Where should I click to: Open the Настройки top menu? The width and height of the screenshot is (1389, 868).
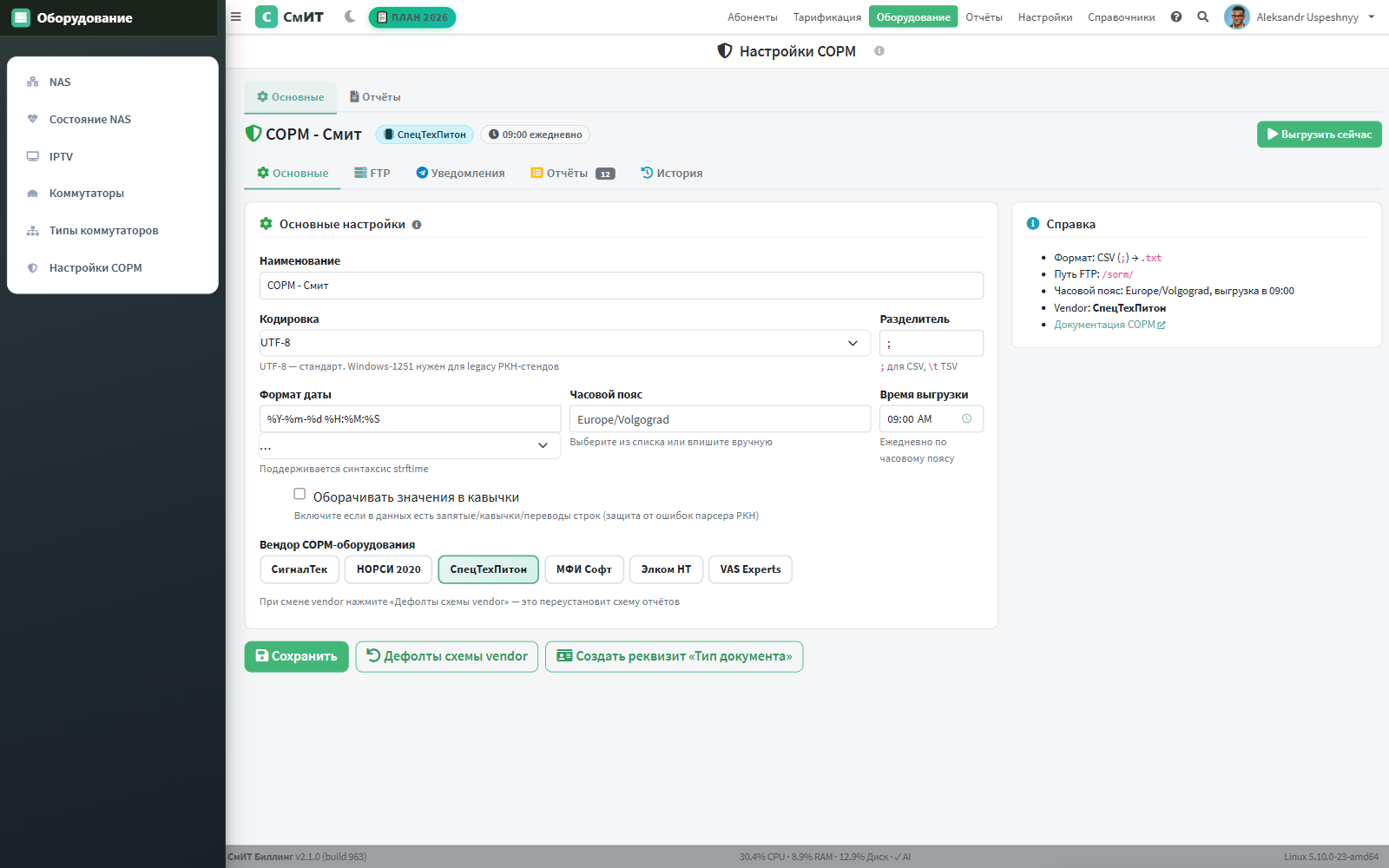pyautogui.click(x=1045, y=17)
